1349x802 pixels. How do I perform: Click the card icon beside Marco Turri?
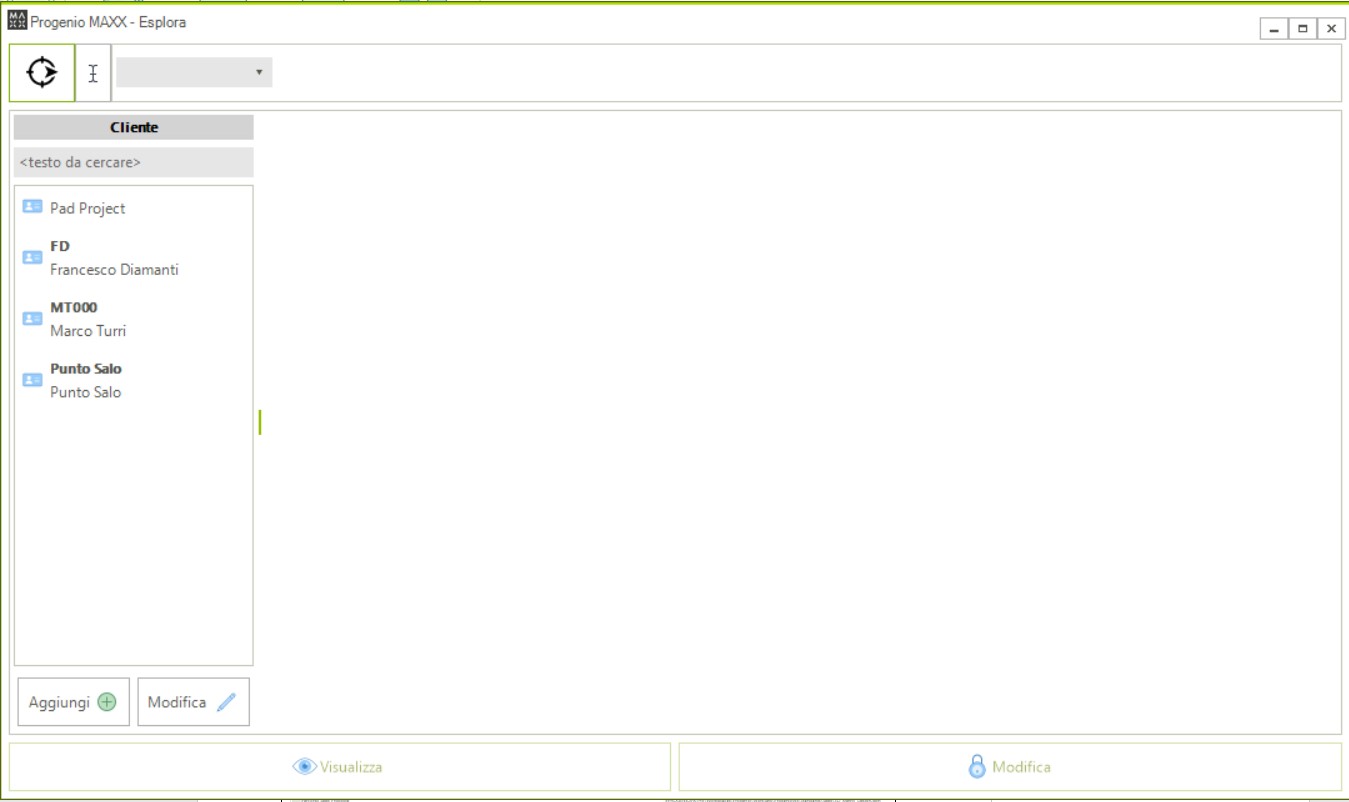(x=32, y=318)
